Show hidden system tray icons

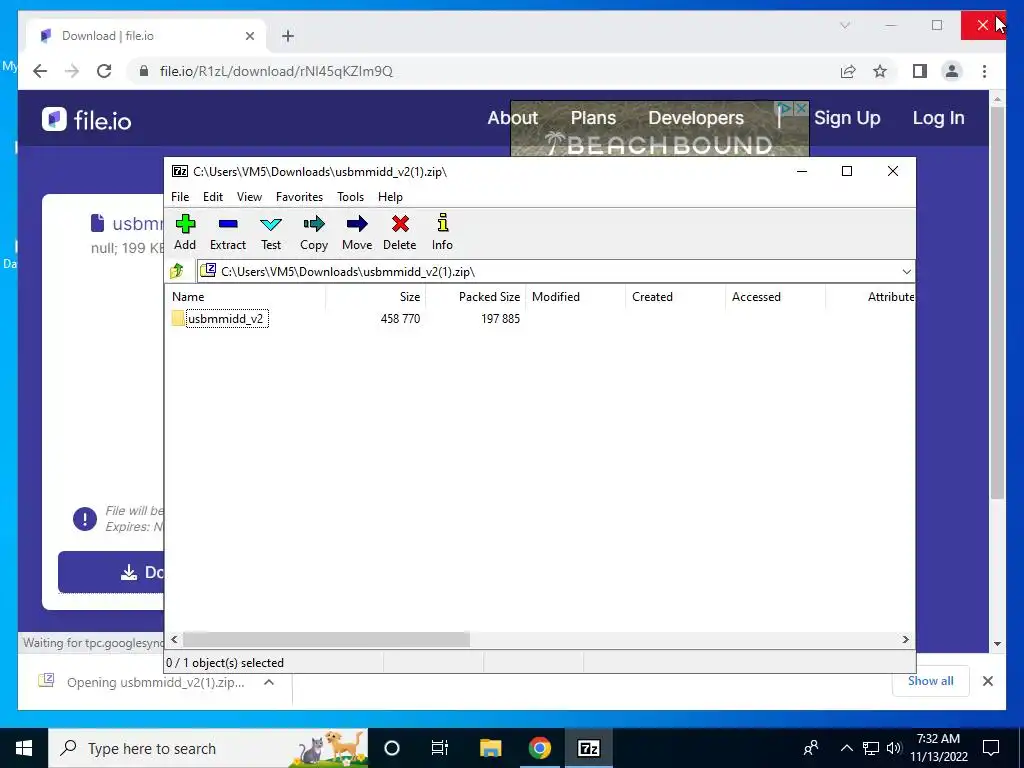pos(846,748)
